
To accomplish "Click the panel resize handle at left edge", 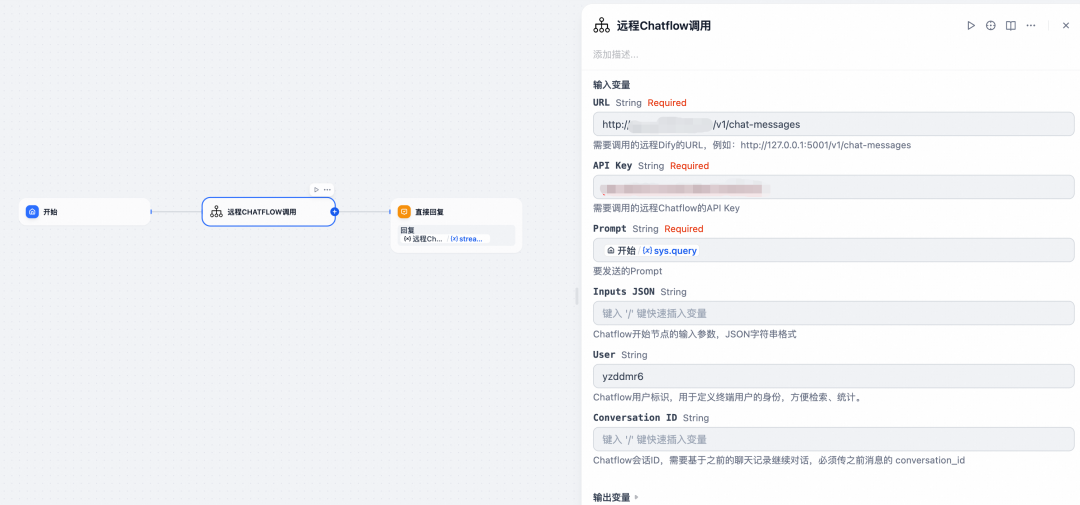I will (x=577, y=296).
